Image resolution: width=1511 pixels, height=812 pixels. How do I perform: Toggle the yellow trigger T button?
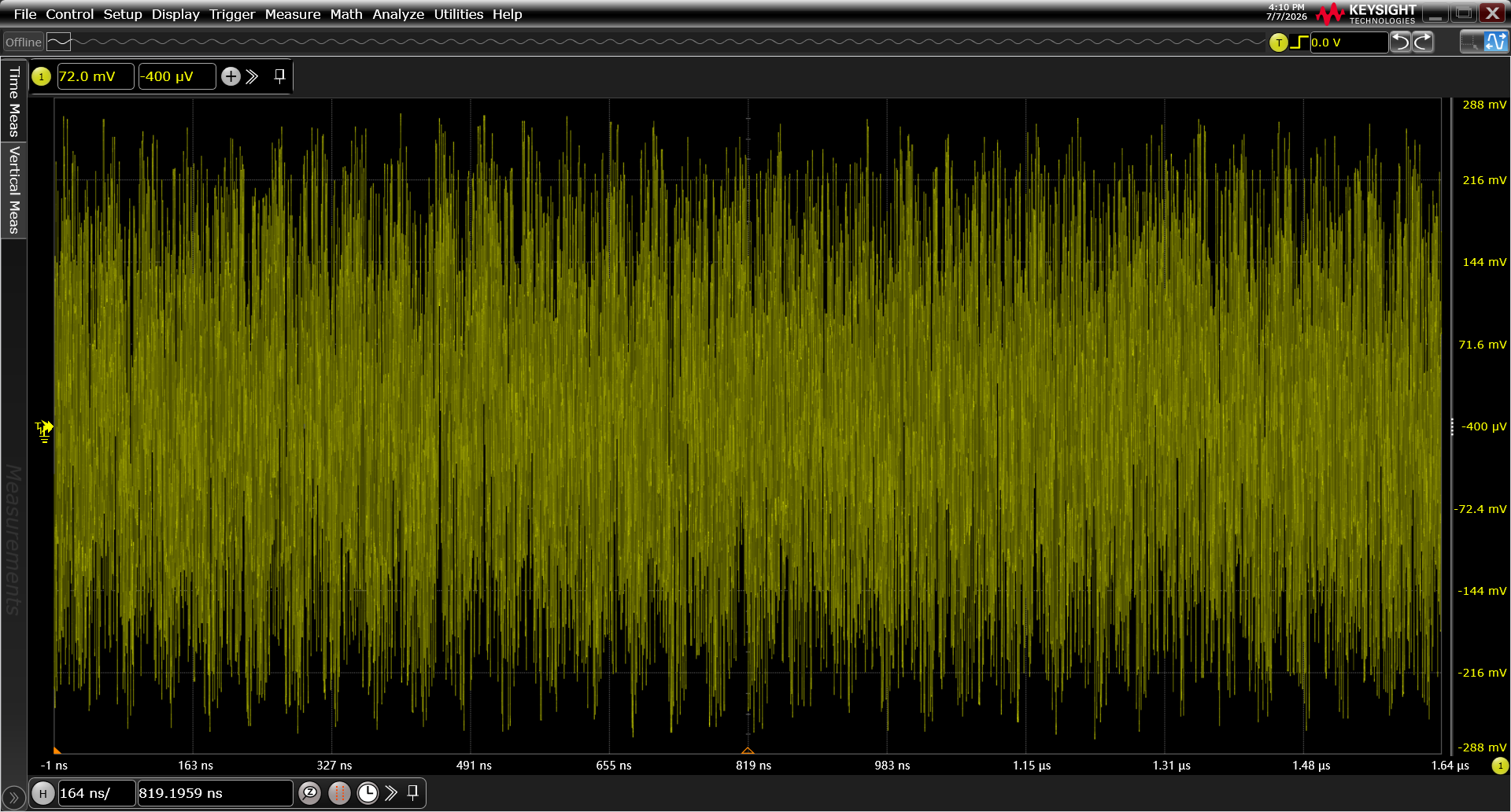tap(1279, 42)
